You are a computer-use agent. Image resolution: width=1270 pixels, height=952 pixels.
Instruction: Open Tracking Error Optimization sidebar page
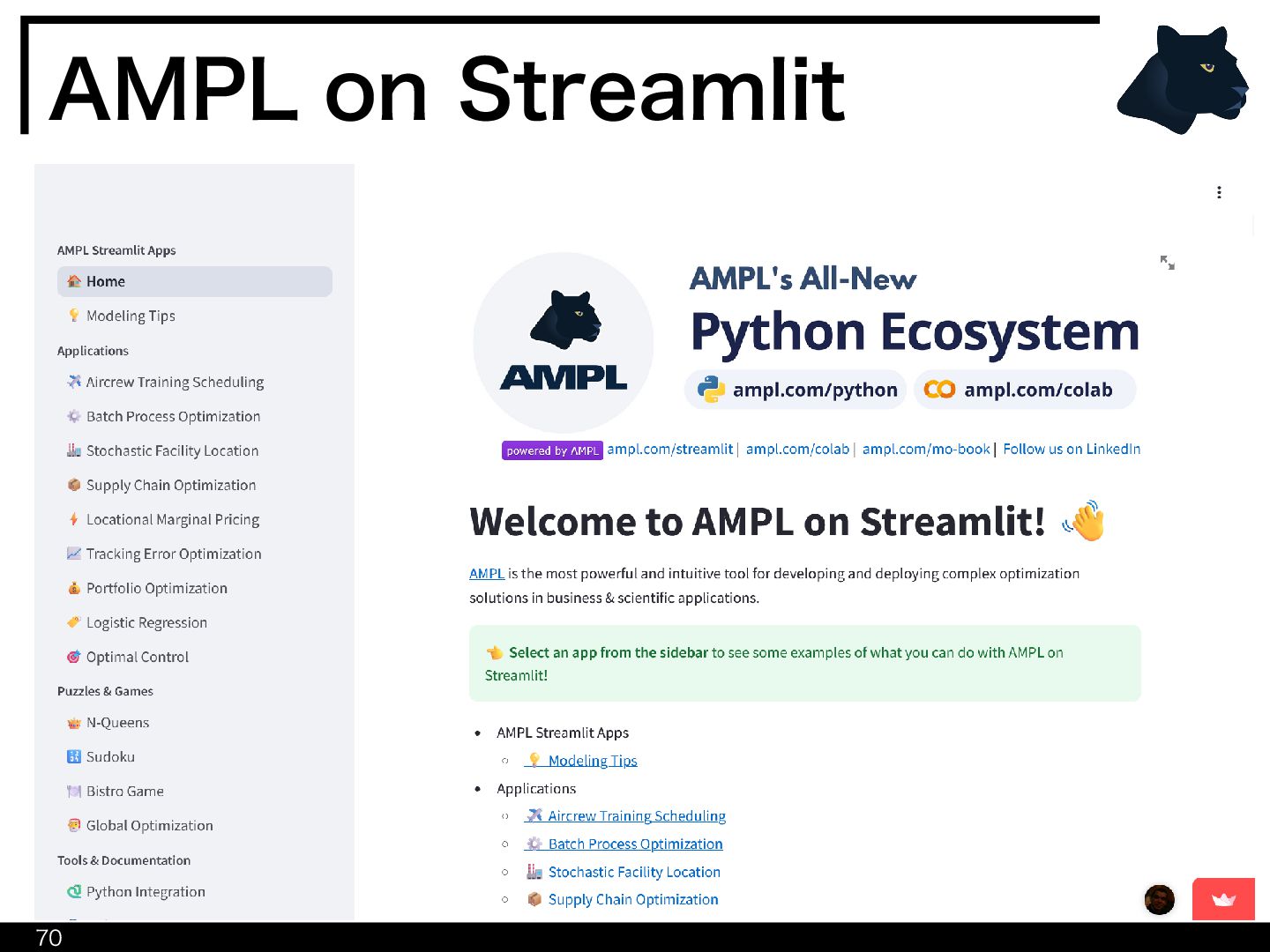[195, 554]
